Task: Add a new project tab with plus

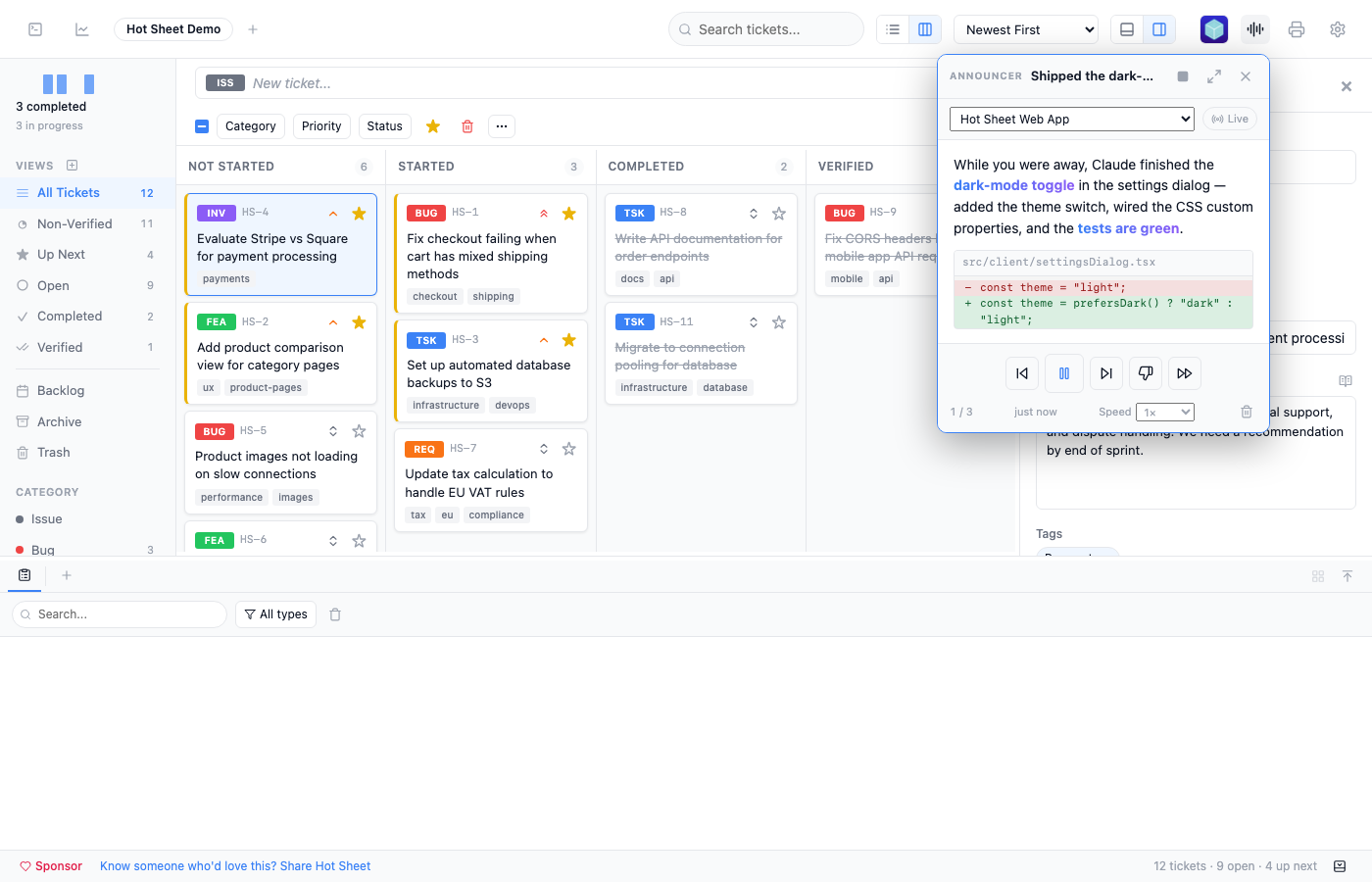Action: 253,29
